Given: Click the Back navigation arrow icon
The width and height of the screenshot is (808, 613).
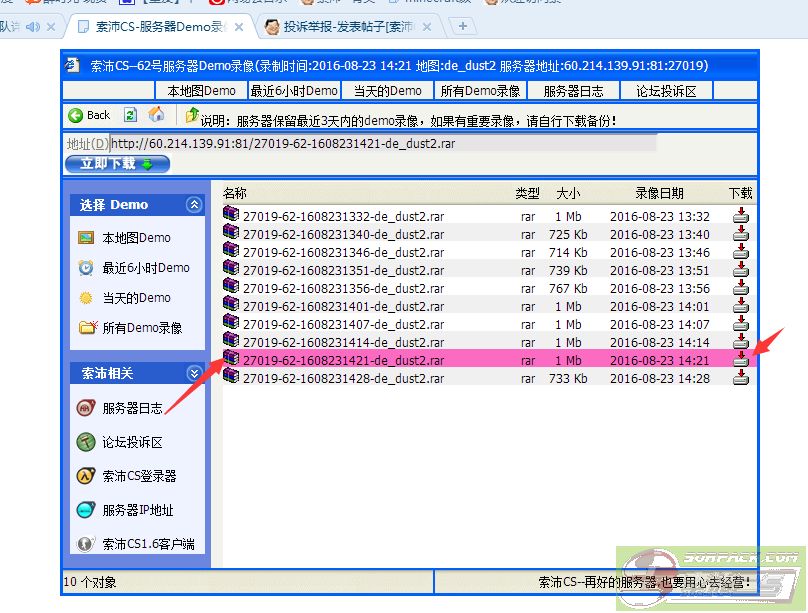Looking at the screenshot, I should click(x=75, y=115).
